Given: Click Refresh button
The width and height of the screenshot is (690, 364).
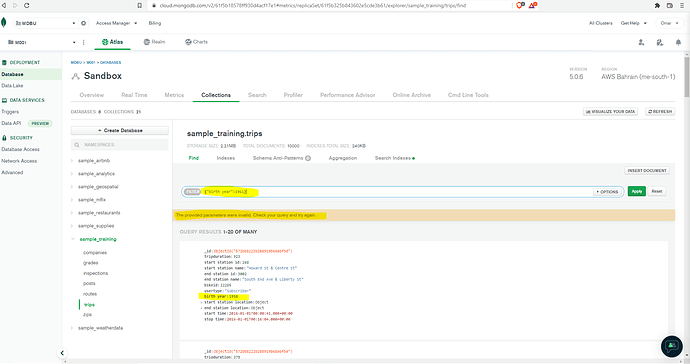Looking at the screenshot, I should tap(660, 112).
